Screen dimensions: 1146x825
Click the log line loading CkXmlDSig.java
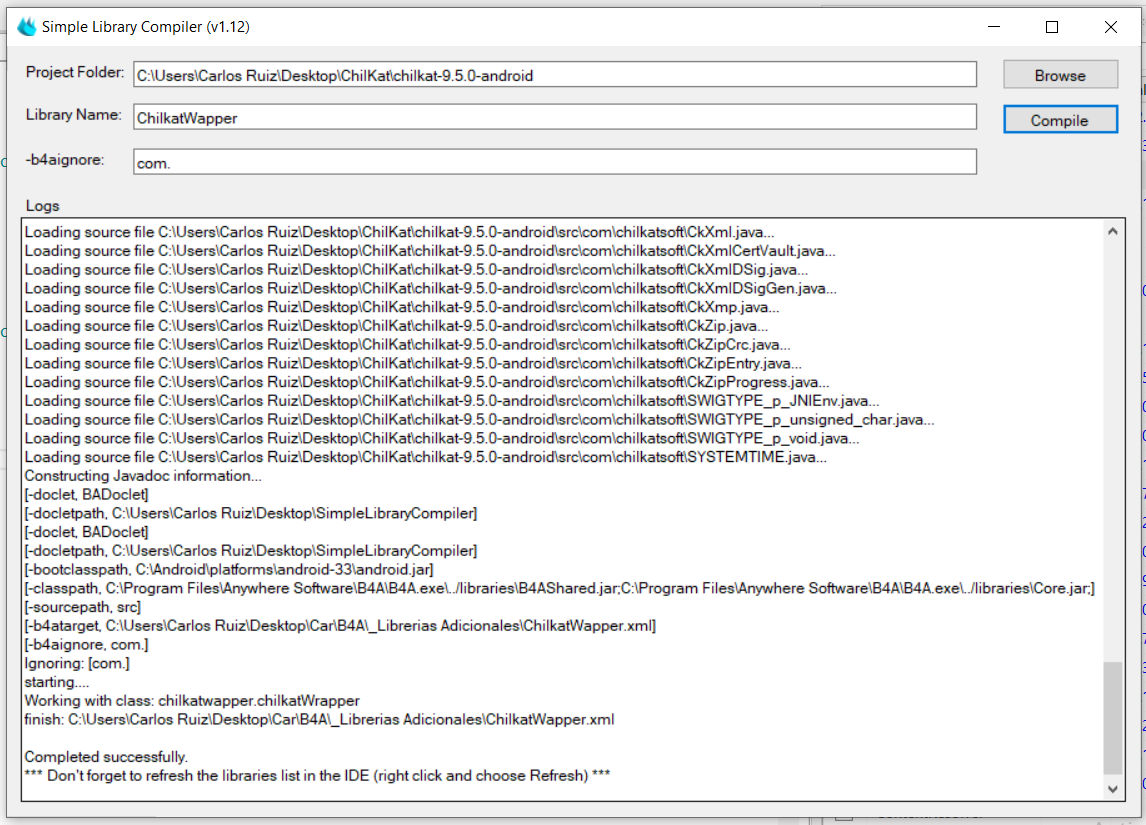coord(416,270)
